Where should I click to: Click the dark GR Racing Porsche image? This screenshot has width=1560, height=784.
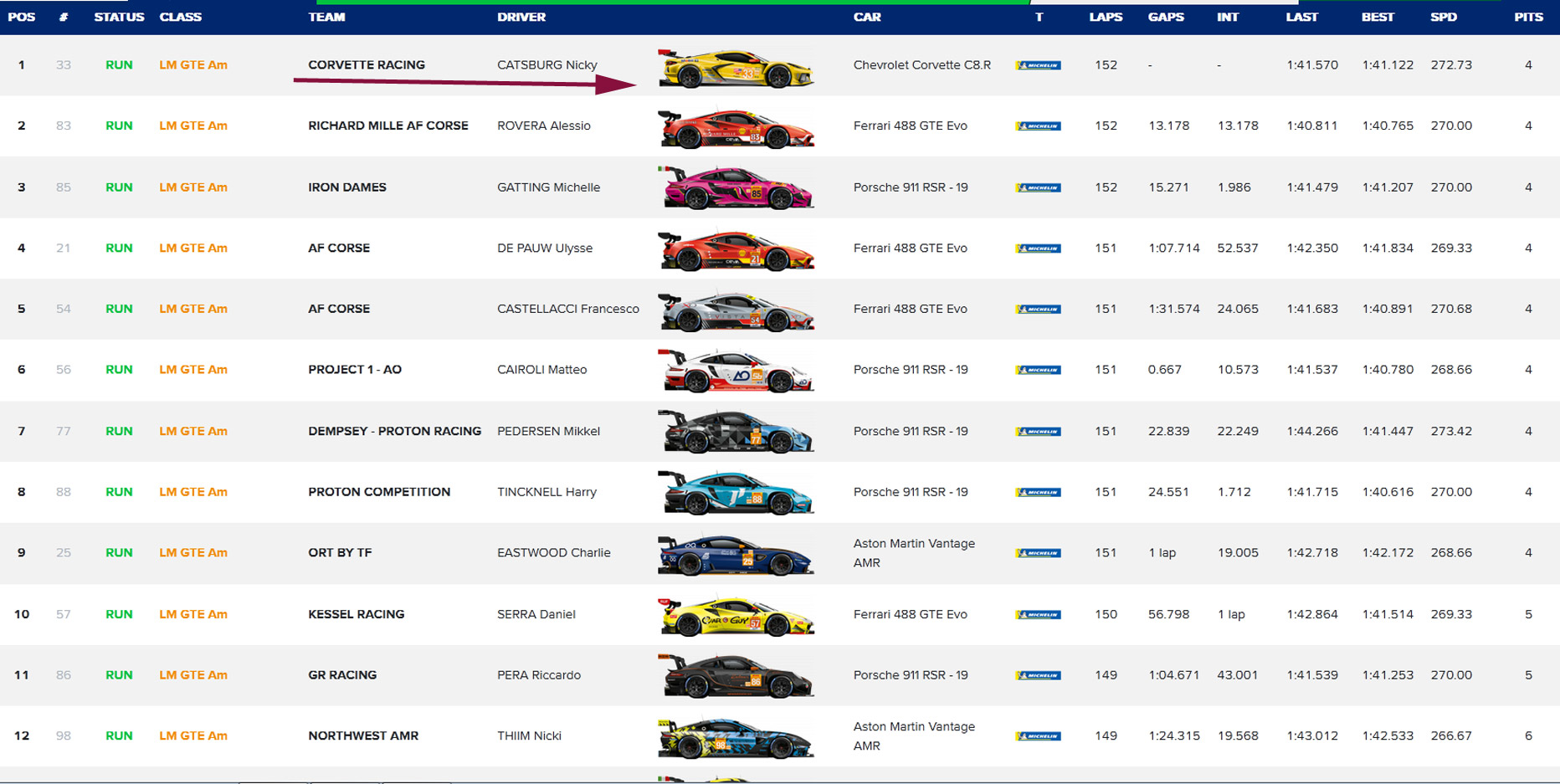(x=736, y=677)
